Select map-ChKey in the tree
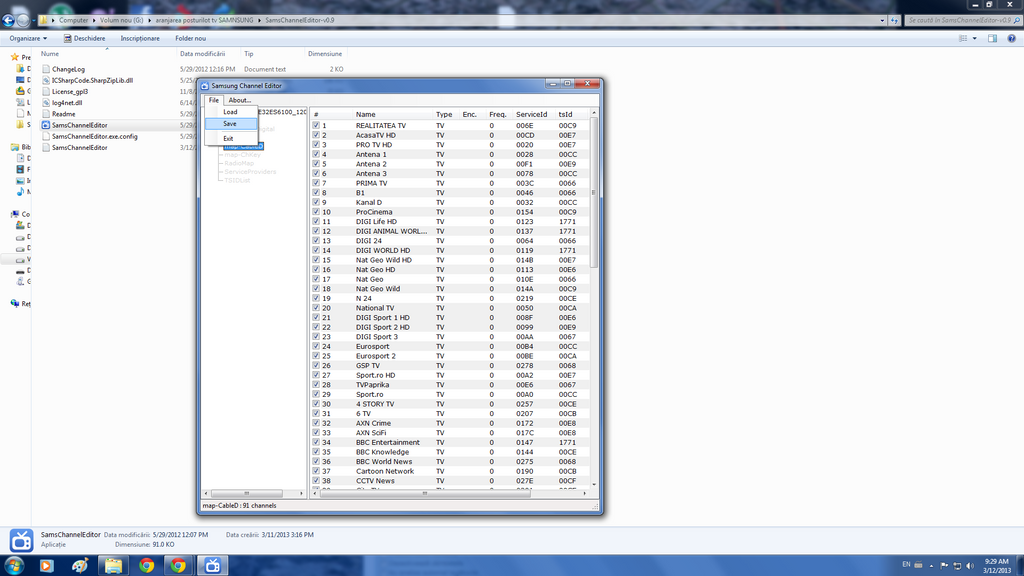The image size is (1024, 576). pos(242,155)
